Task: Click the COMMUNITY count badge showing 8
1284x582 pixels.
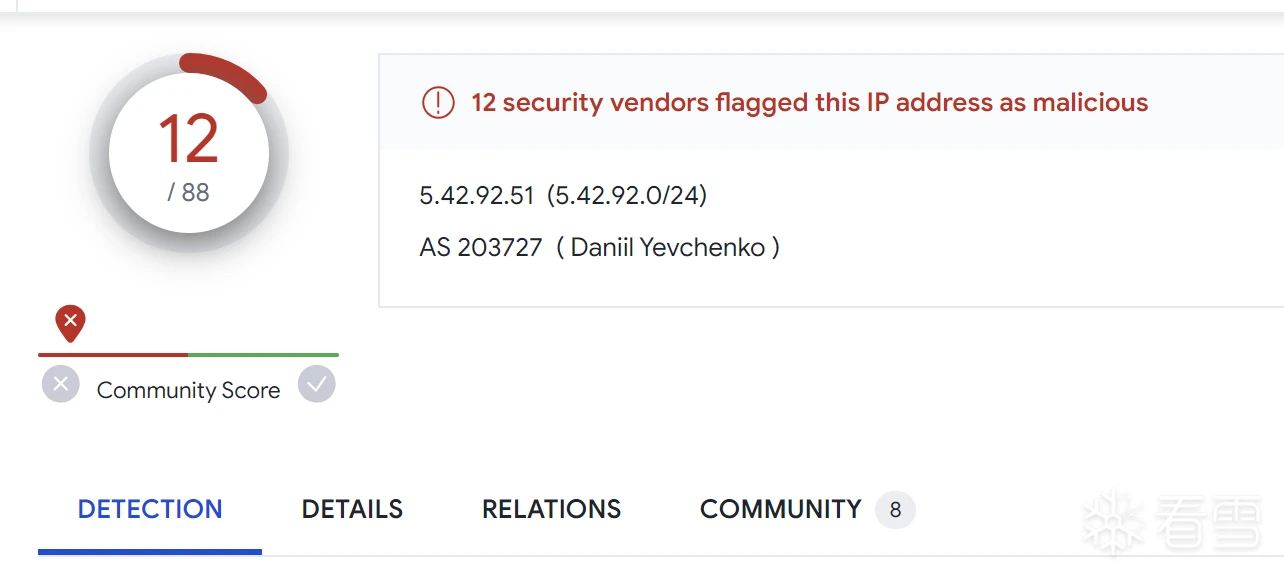Action: point(895,510)
